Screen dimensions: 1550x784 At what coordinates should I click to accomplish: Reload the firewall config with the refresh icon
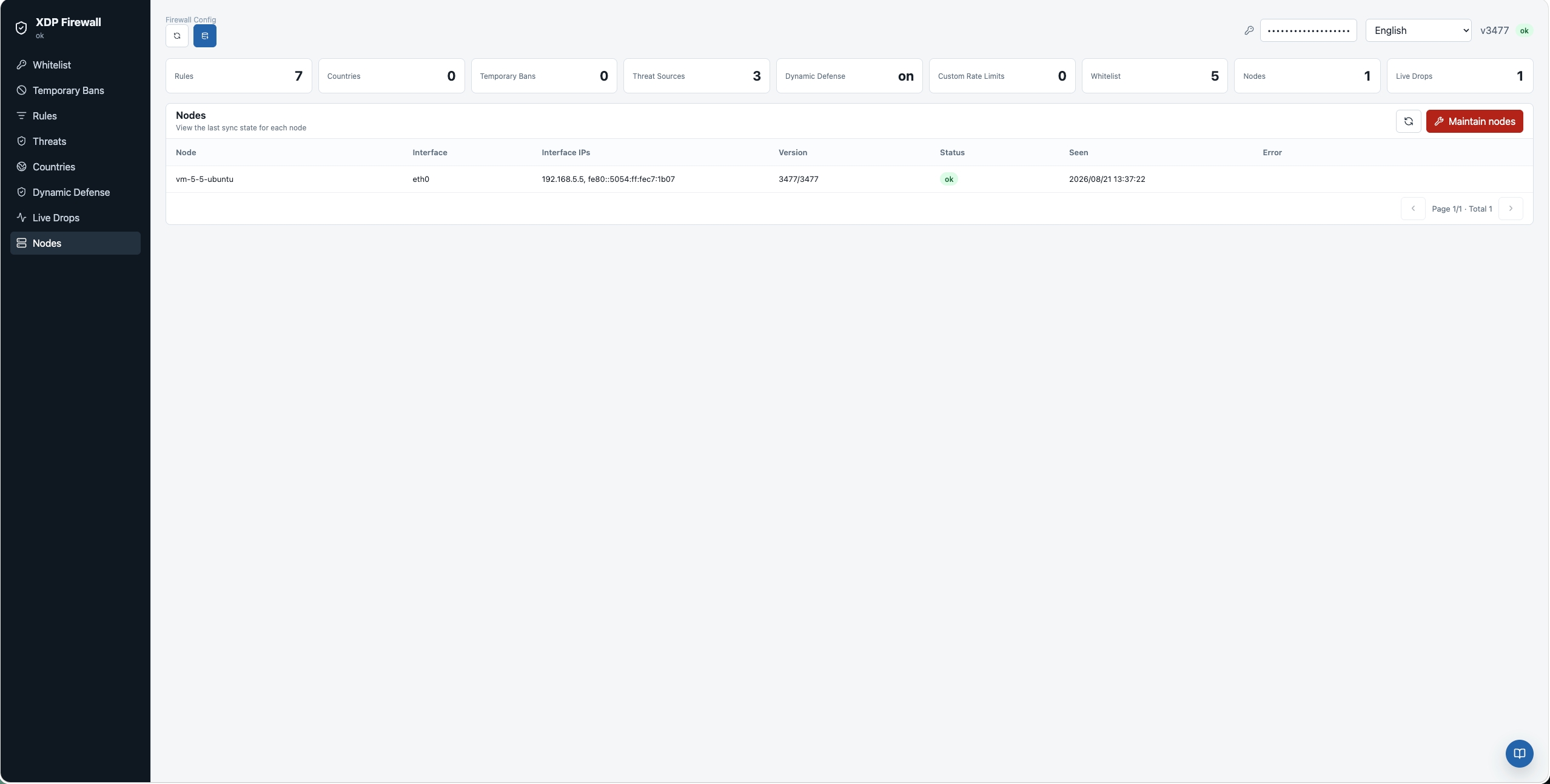(177, 36)
